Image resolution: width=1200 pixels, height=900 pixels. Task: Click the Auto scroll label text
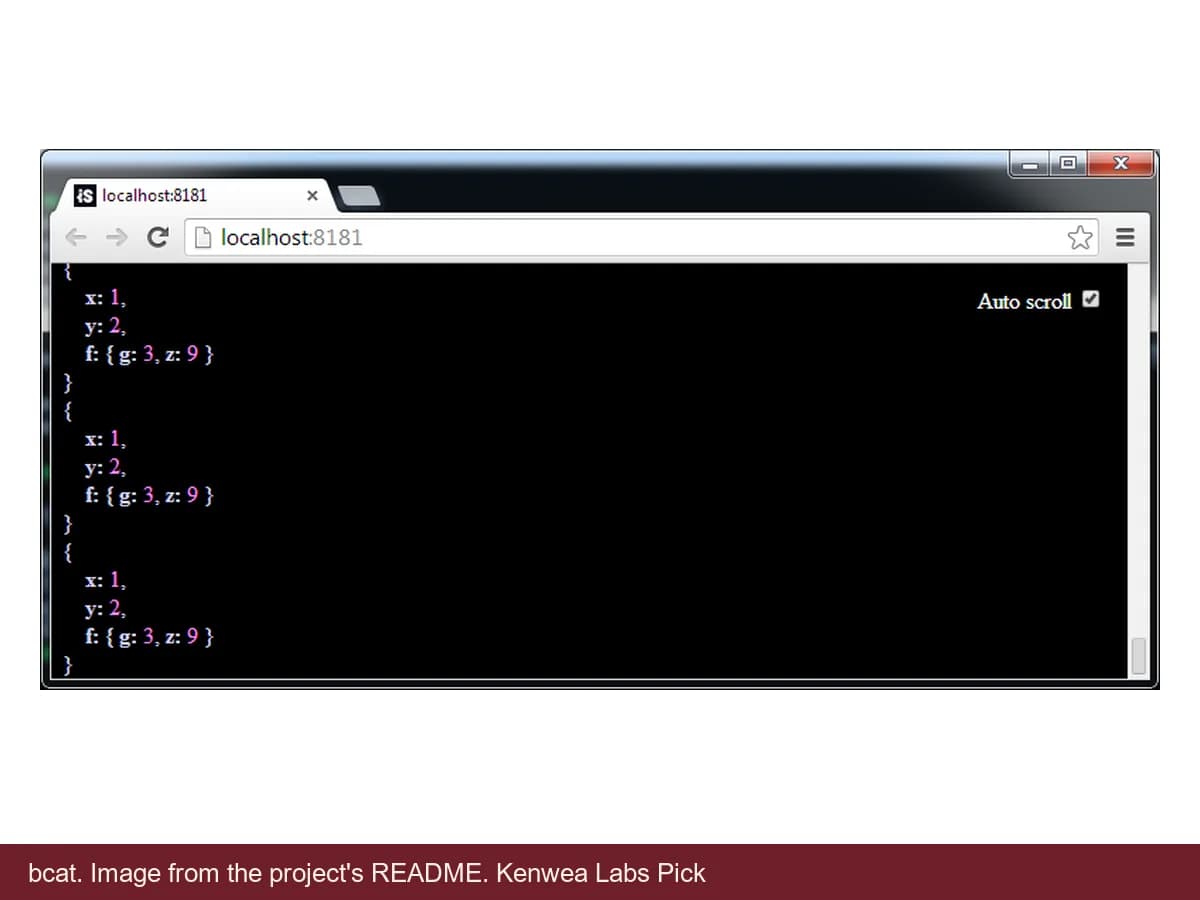coord(1024,301)
